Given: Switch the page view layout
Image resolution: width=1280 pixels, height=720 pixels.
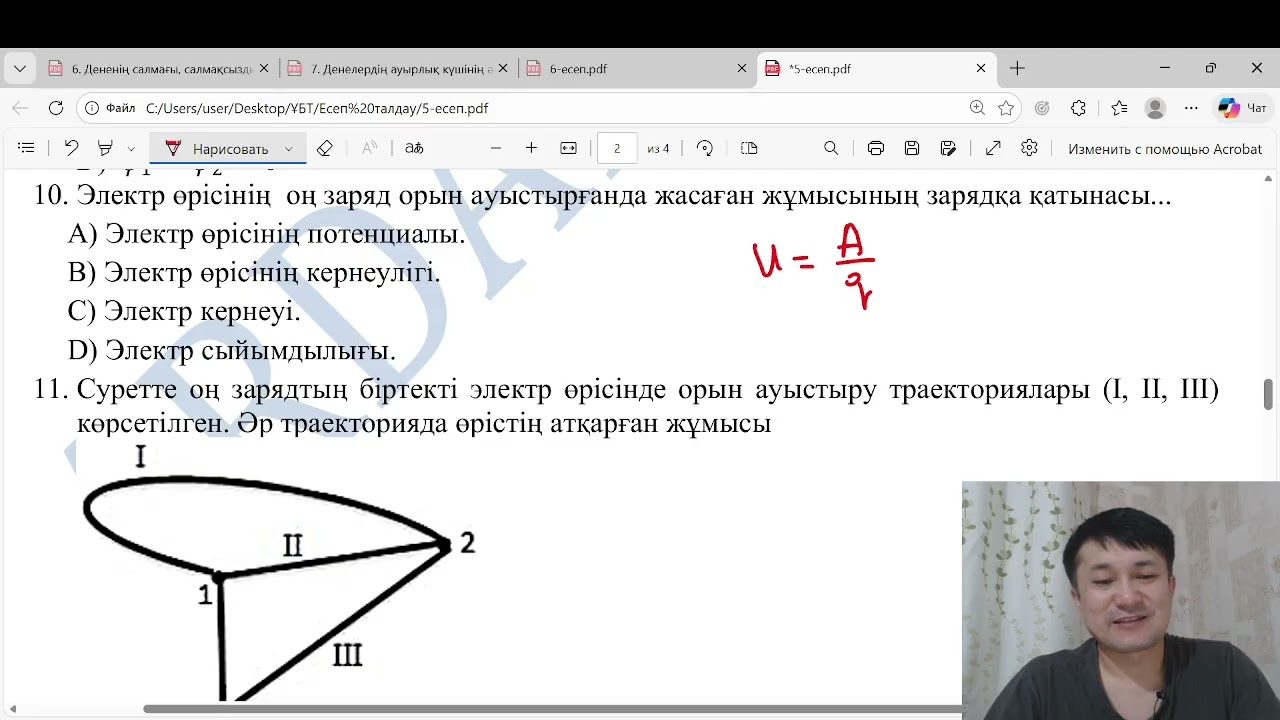Looking at the screenshot, I should click(x=749, y=148).
